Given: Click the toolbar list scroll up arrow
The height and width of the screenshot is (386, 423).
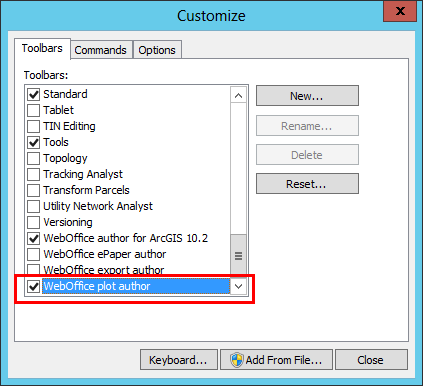Looking at the screenshot, I should [238, 96].
